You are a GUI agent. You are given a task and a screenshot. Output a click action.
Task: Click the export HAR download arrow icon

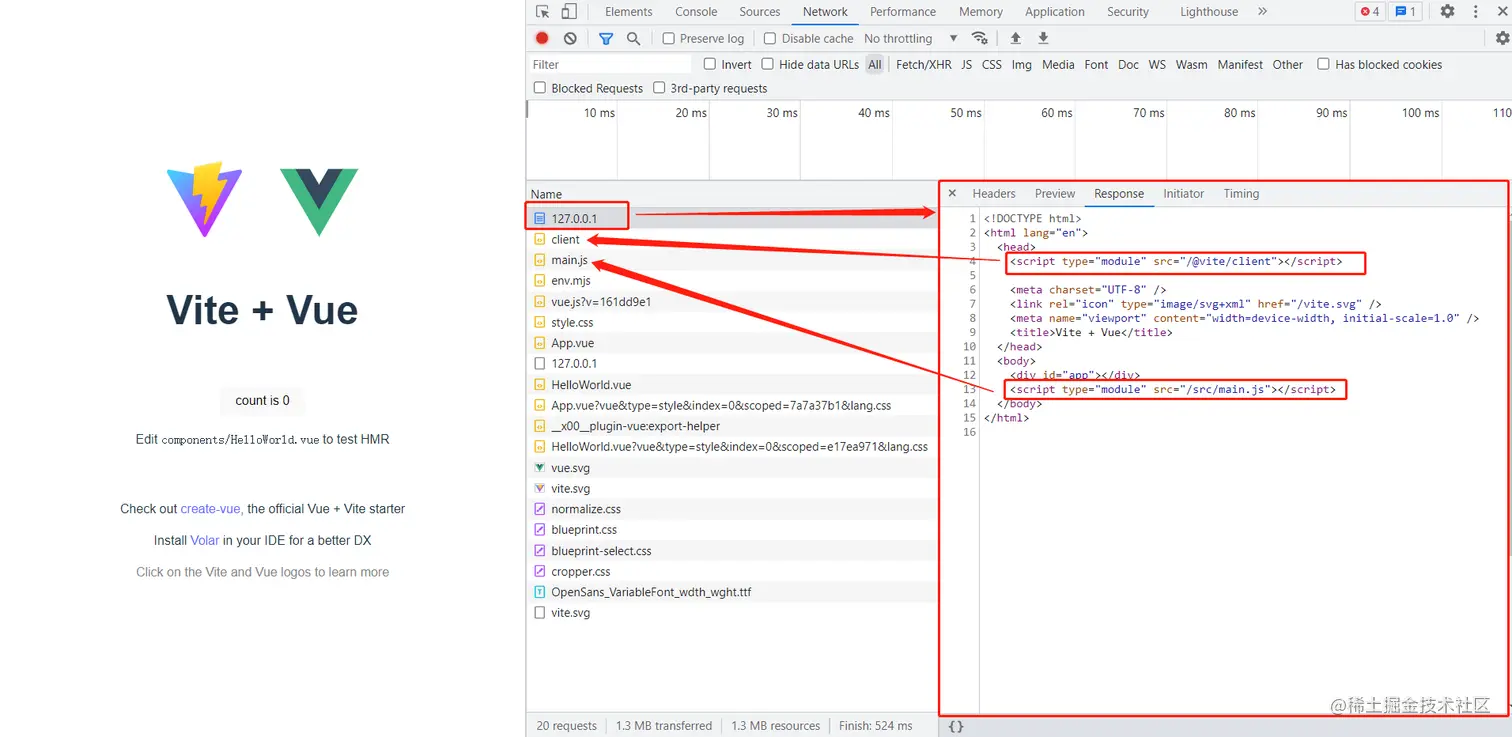pos(1043,38)
